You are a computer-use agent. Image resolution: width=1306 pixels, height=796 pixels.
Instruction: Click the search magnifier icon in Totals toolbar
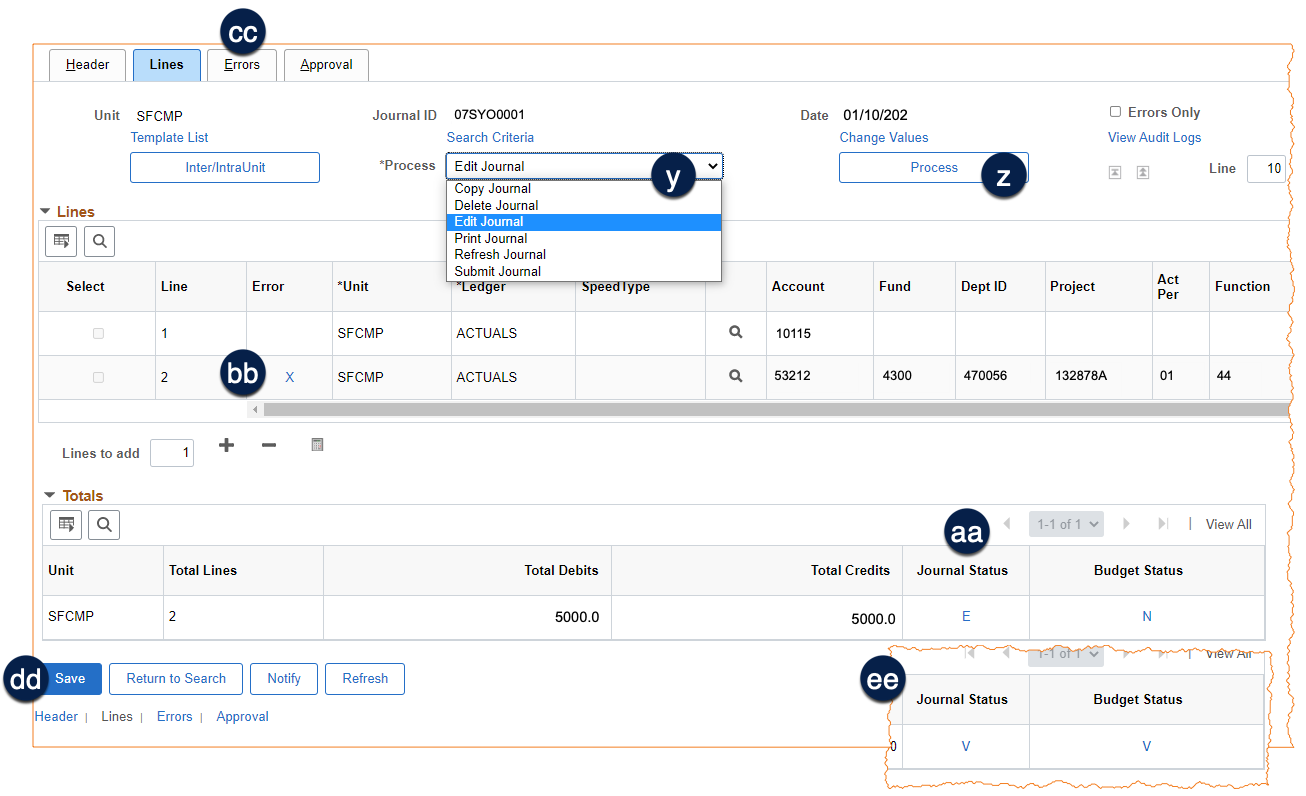(104, 523)
